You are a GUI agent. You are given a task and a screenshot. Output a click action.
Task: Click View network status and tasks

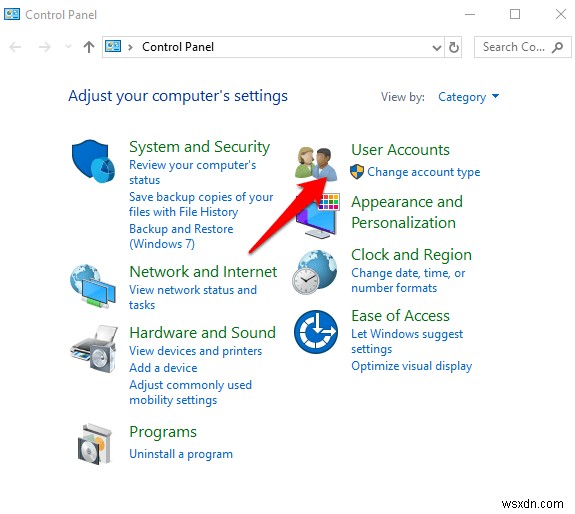[193, 297]
